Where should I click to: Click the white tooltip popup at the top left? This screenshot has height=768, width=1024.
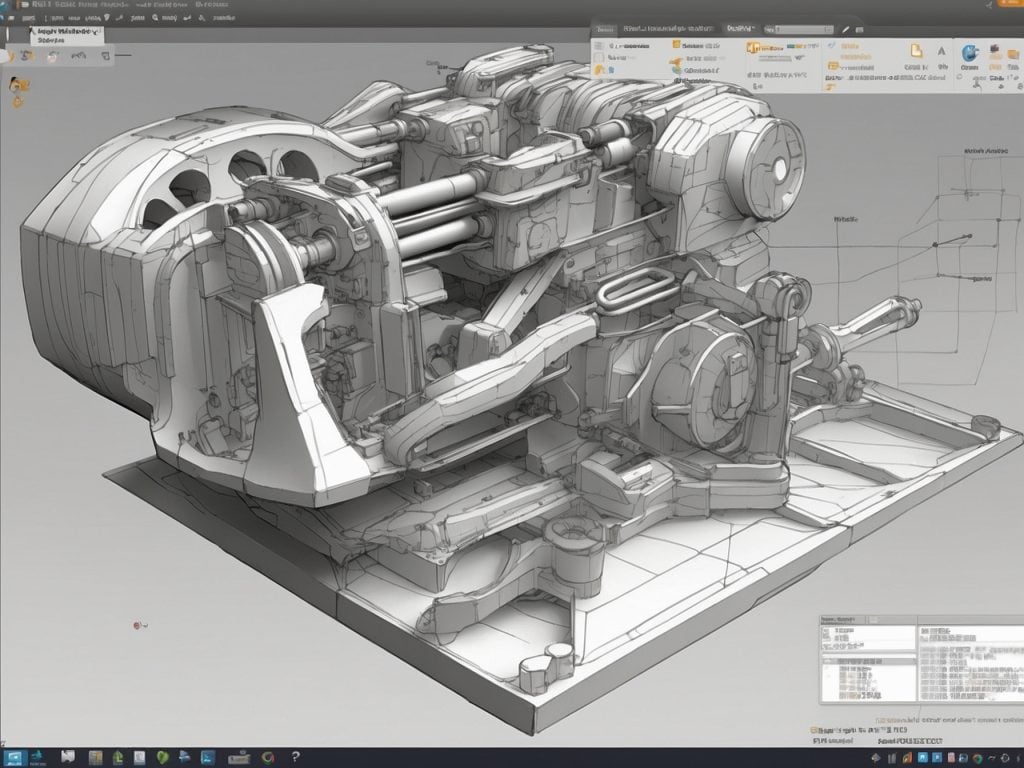[67, 35]
